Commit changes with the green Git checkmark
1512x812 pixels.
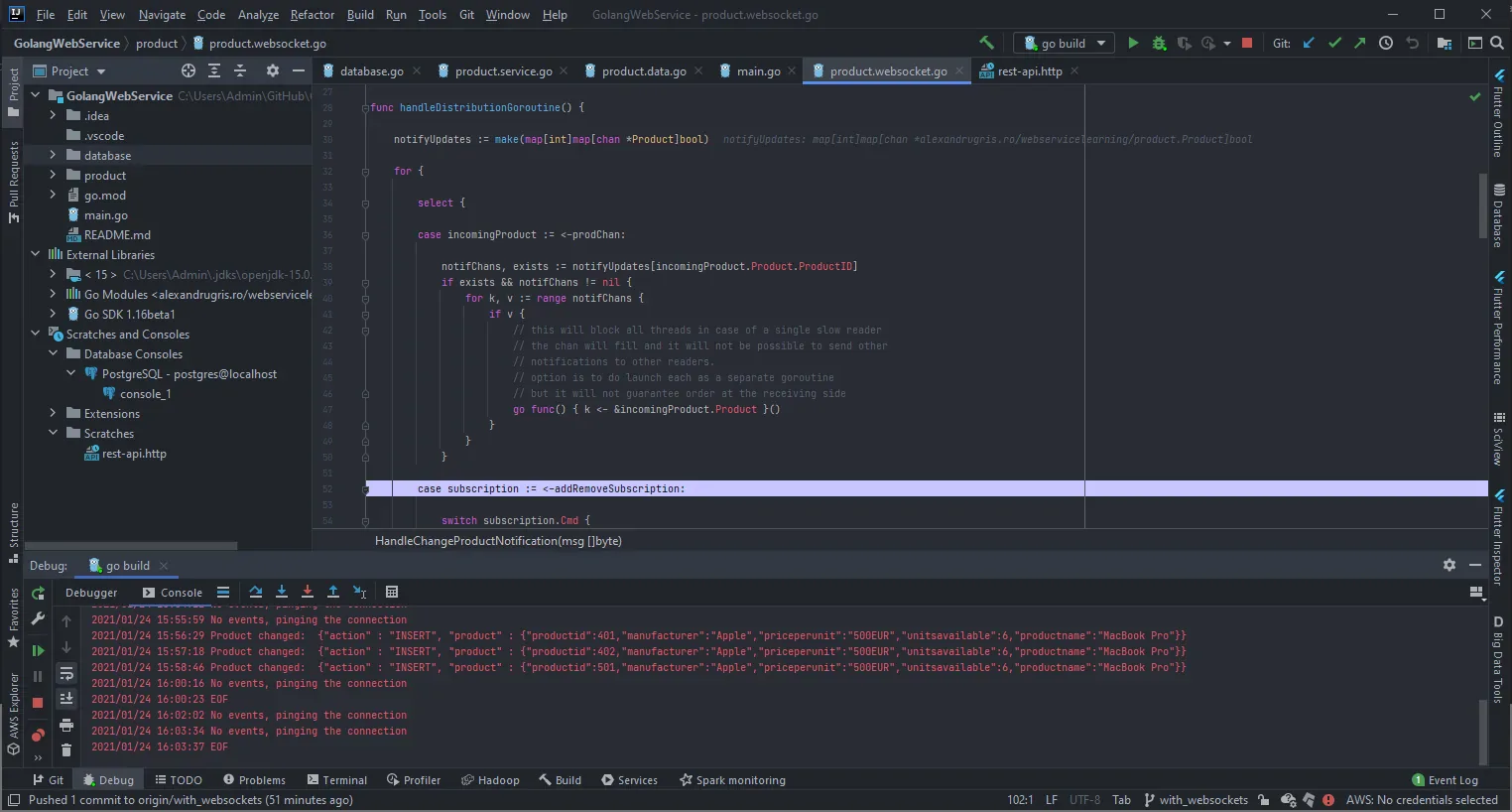point(1334,43)
